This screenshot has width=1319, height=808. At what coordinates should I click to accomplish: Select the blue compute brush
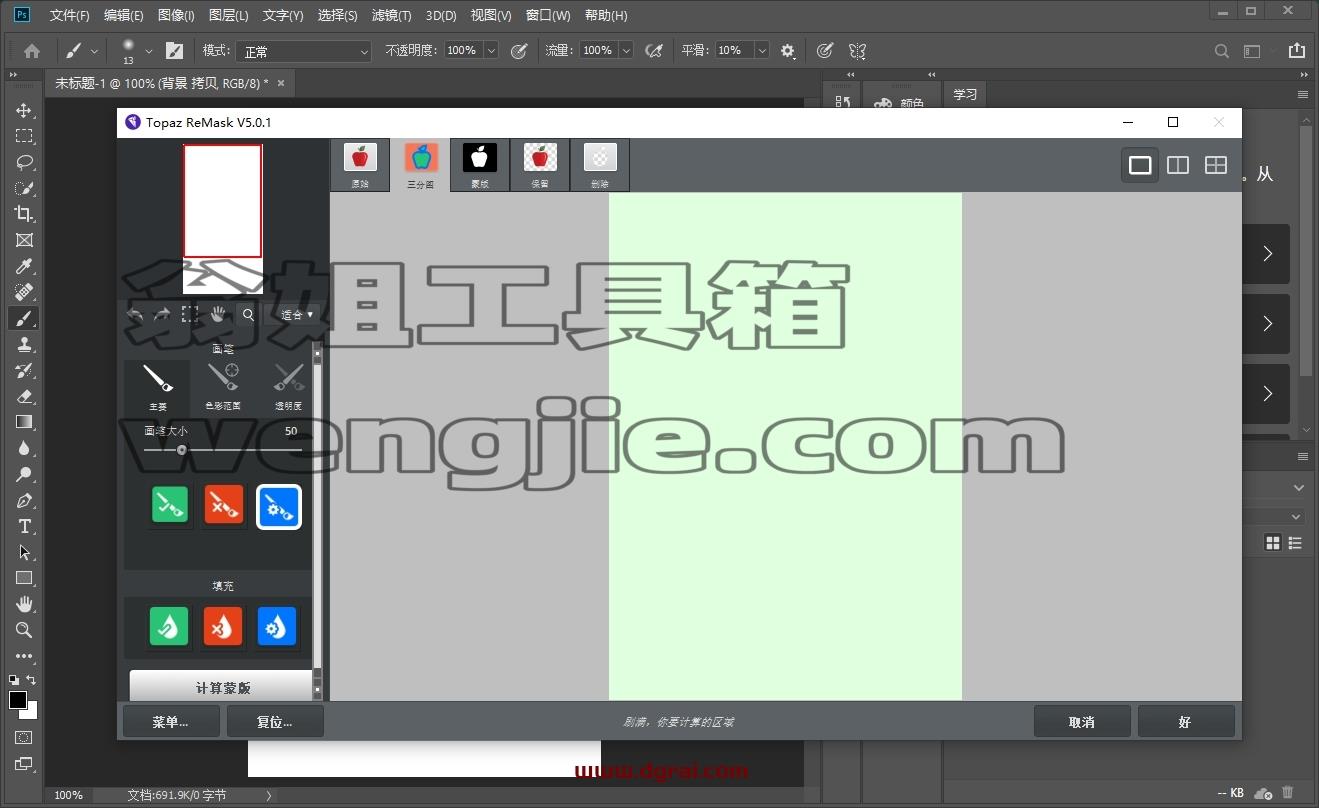click(x=278, y=507)
